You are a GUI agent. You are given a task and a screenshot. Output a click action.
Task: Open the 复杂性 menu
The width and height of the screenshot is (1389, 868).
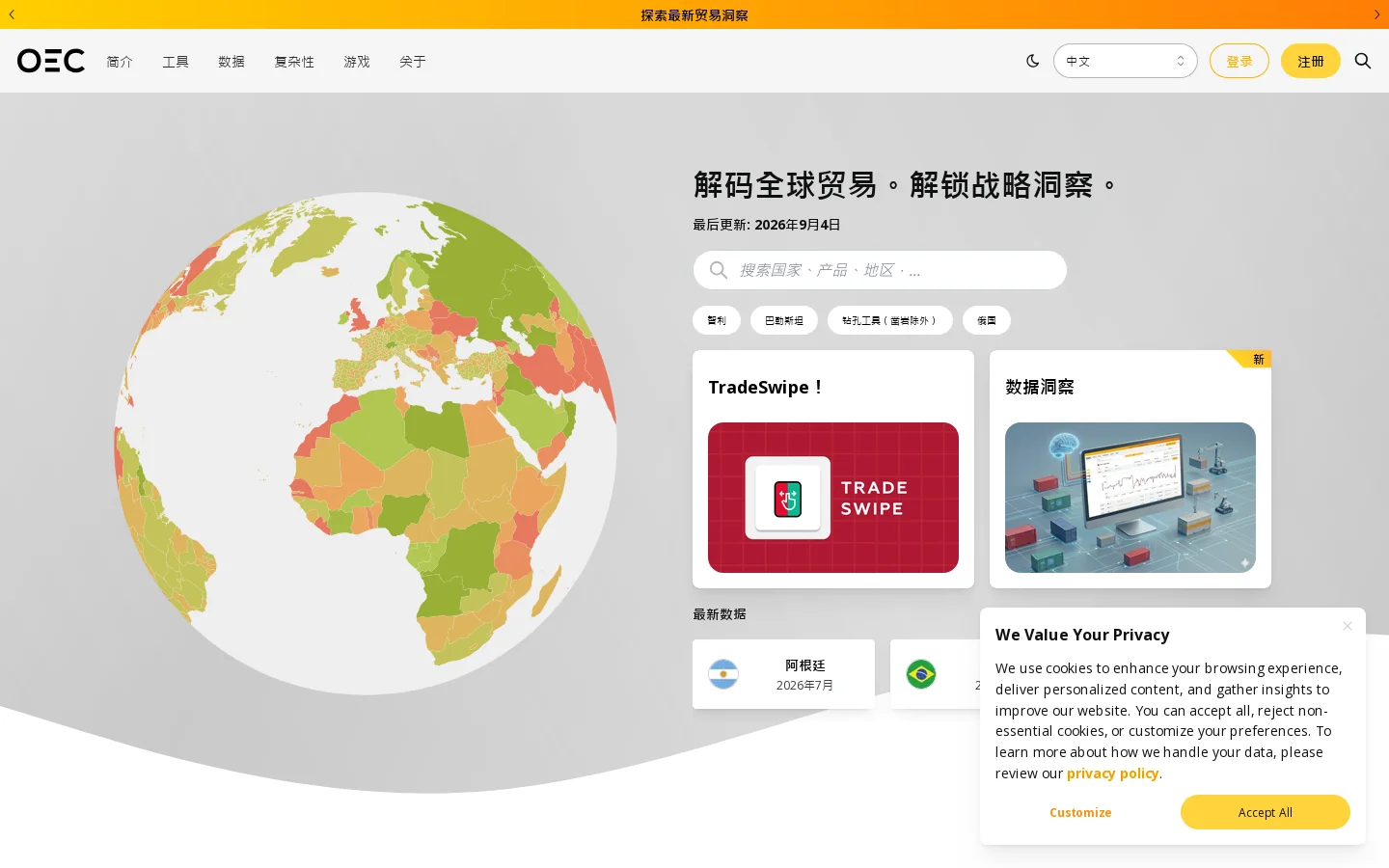tap(294, 61)
